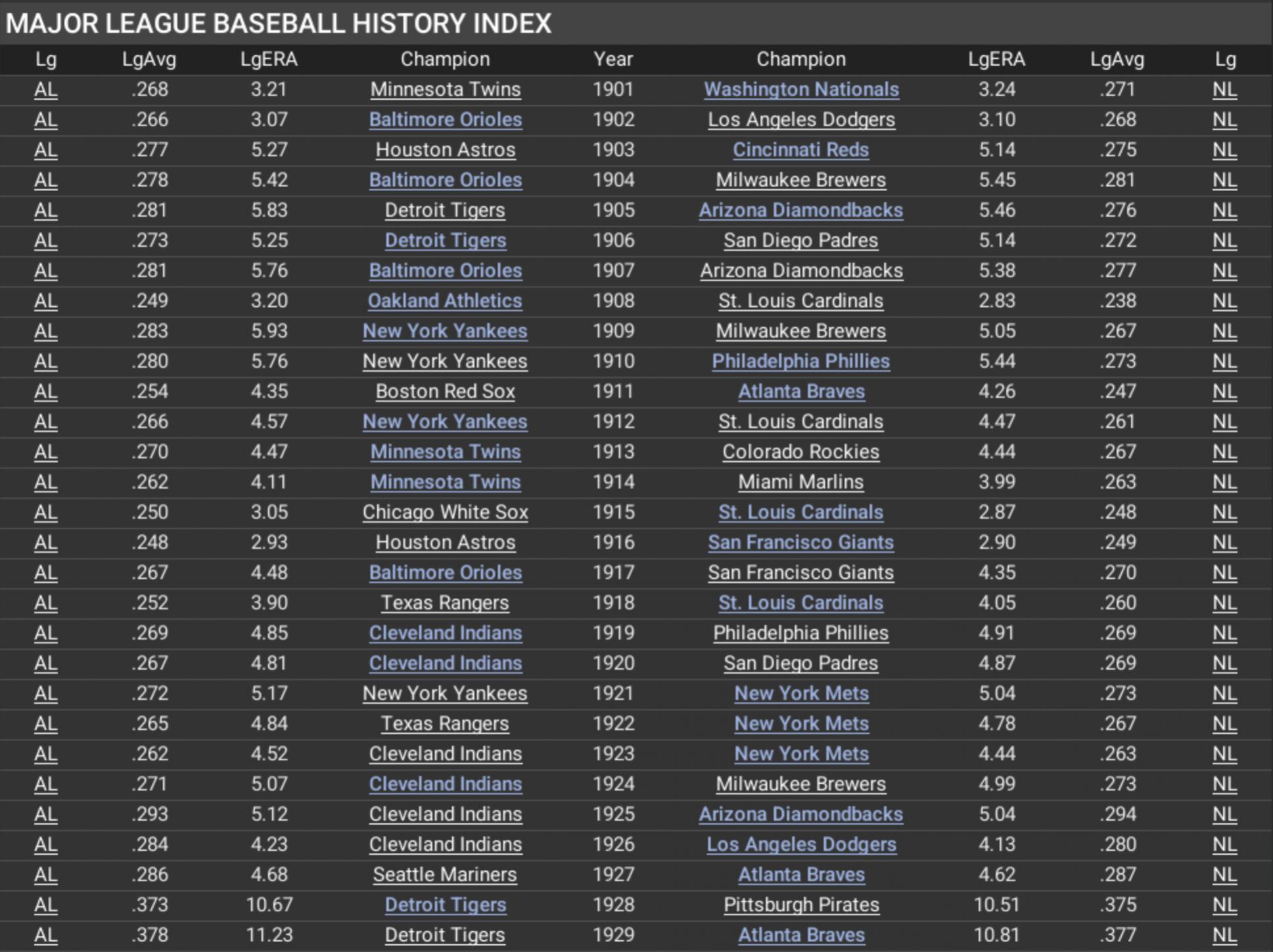Click the NL link in the 1910 row
Viewport: 1273px width, 952px height.
tap(1224, 361)
